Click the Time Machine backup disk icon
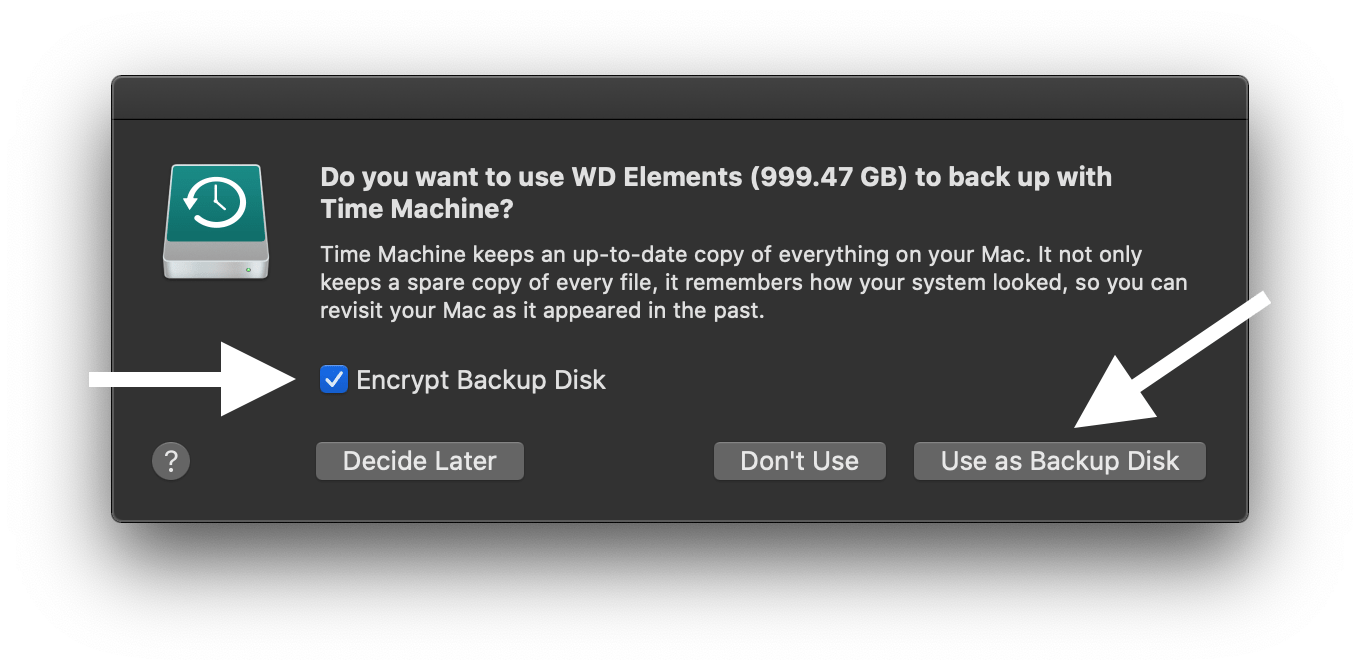The height and width of the screenshot is (670, 1360). [216, 221]
